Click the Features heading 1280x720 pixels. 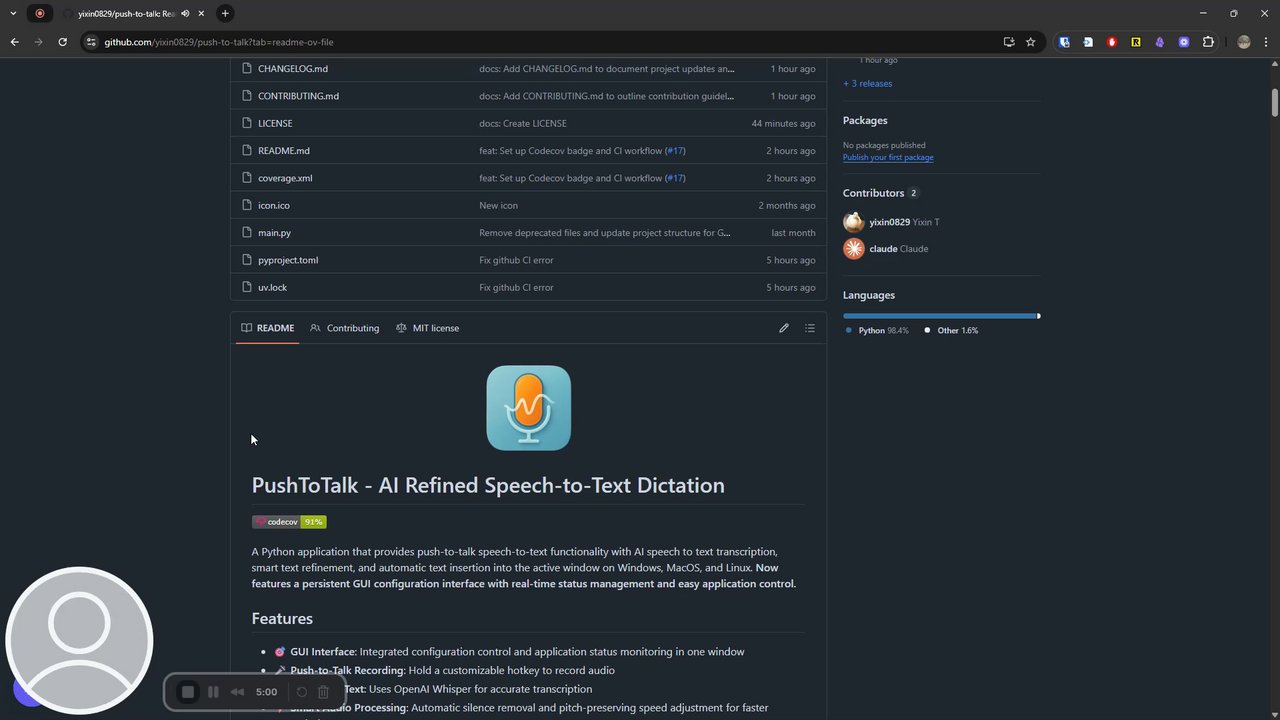[282, 619]
